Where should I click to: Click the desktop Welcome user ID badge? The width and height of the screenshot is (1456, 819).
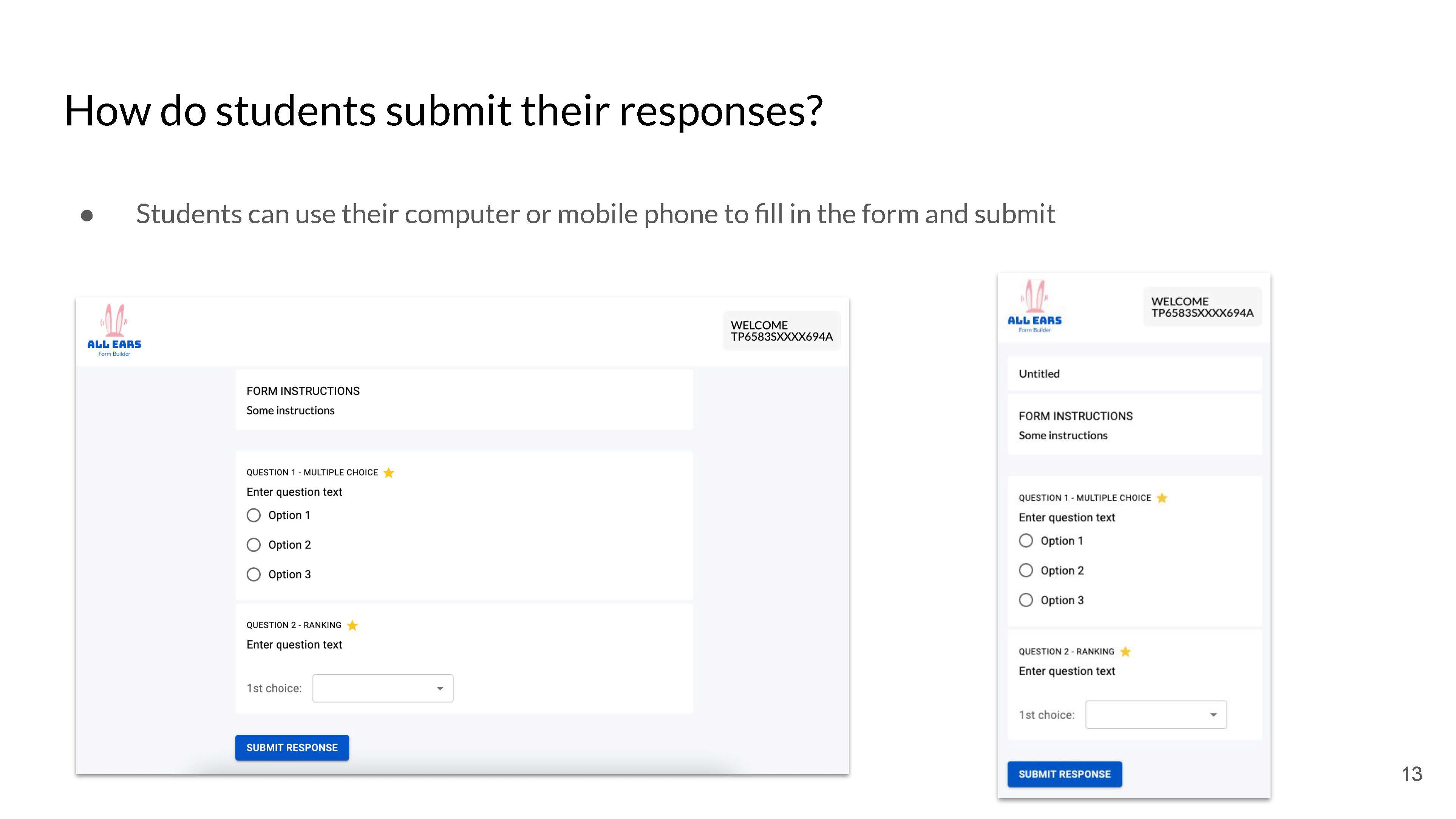click(782, 331)
